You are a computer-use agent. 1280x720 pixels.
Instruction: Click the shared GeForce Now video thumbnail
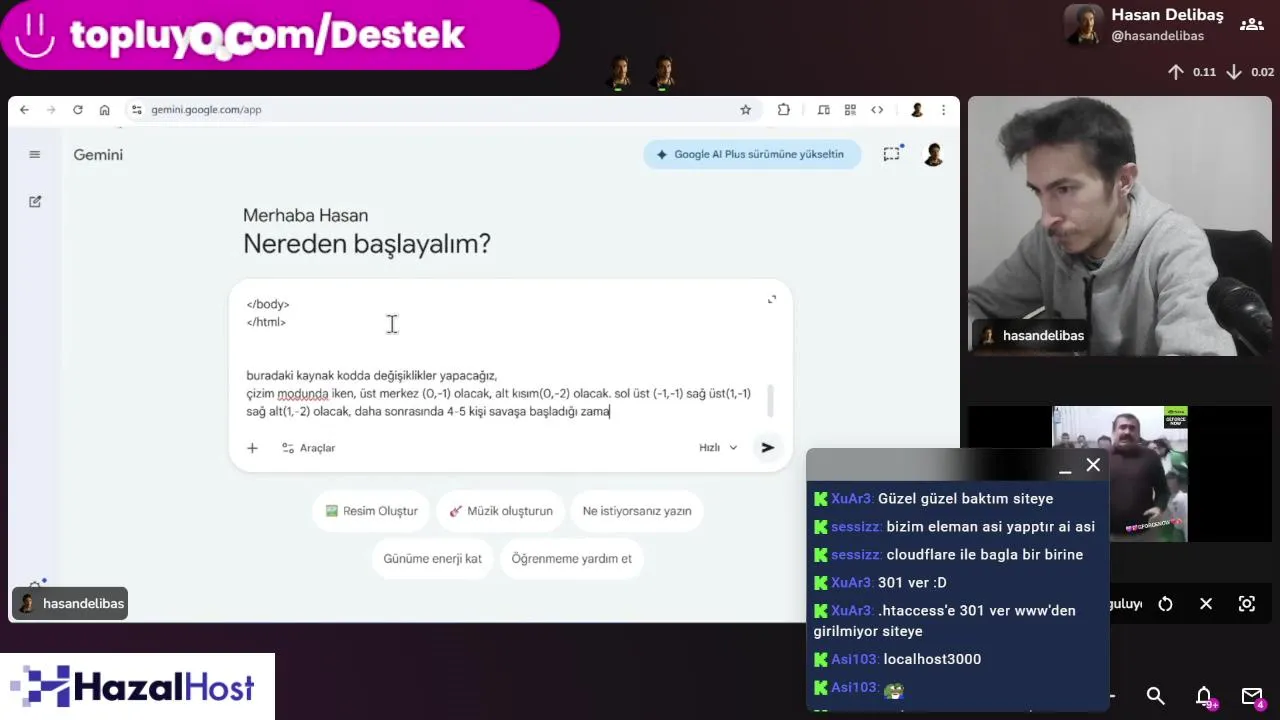click(x=1120, y=473)
